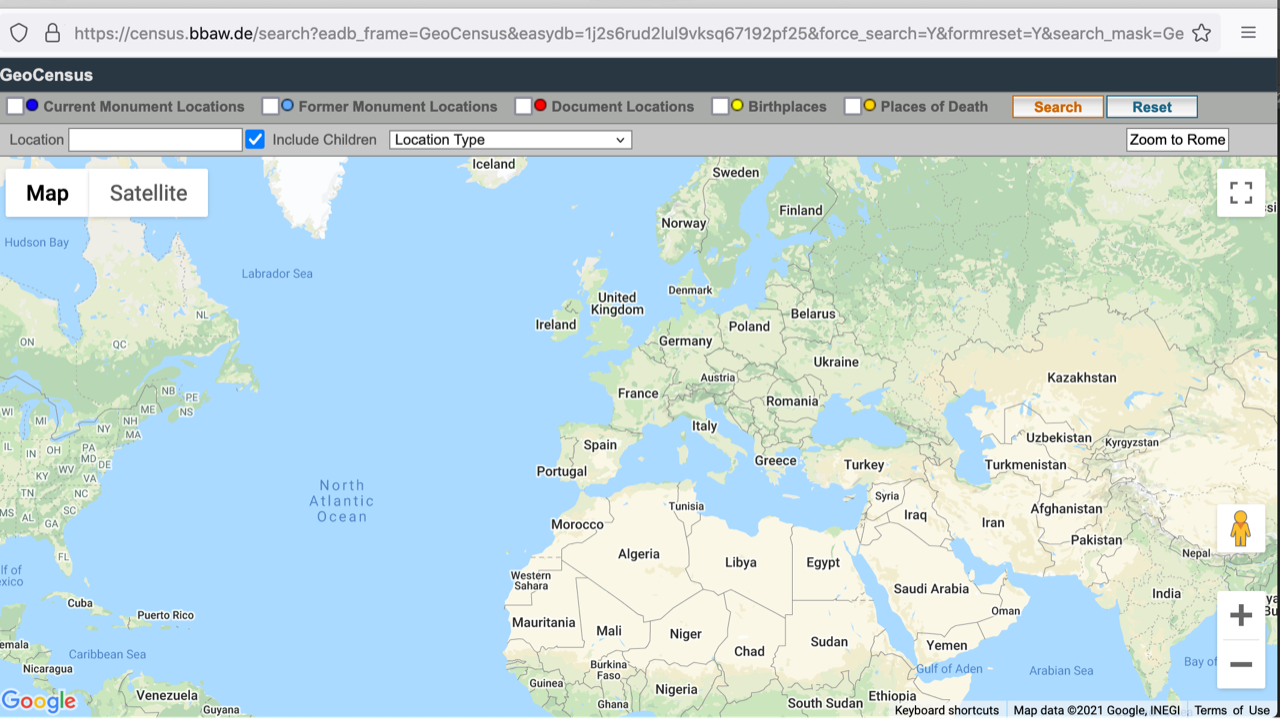Click the Zoom to Rome button
Image resolution: width=1280 pixels, height=720 pixels.
click(x=1177, y=140)
